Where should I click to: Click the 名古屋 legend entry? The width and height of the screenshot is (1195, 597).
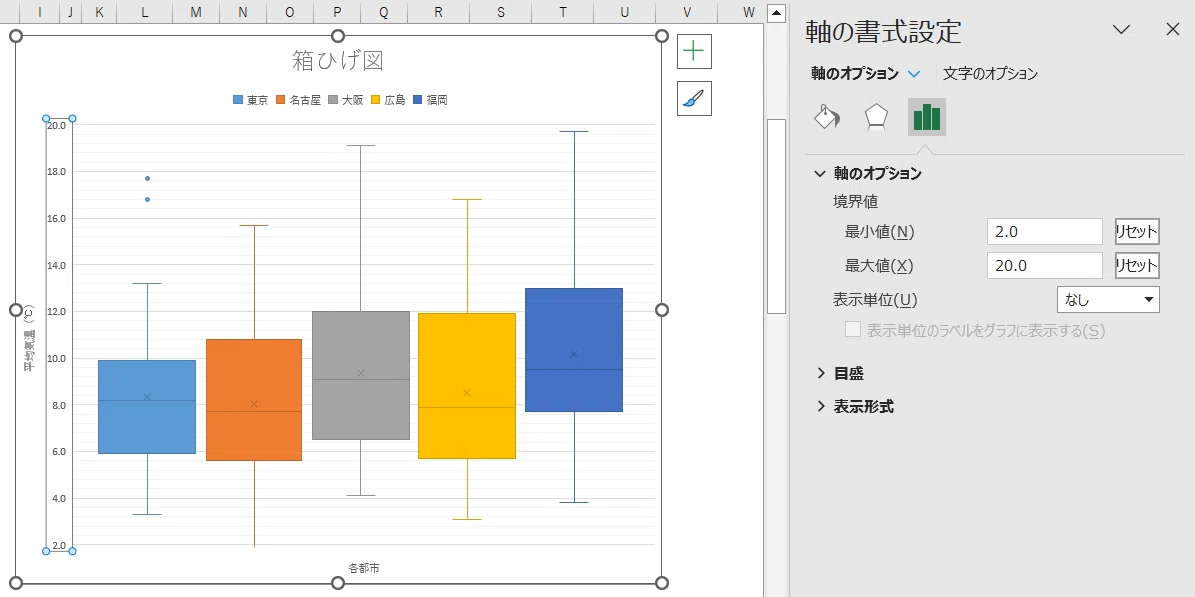tap(299, 100)
